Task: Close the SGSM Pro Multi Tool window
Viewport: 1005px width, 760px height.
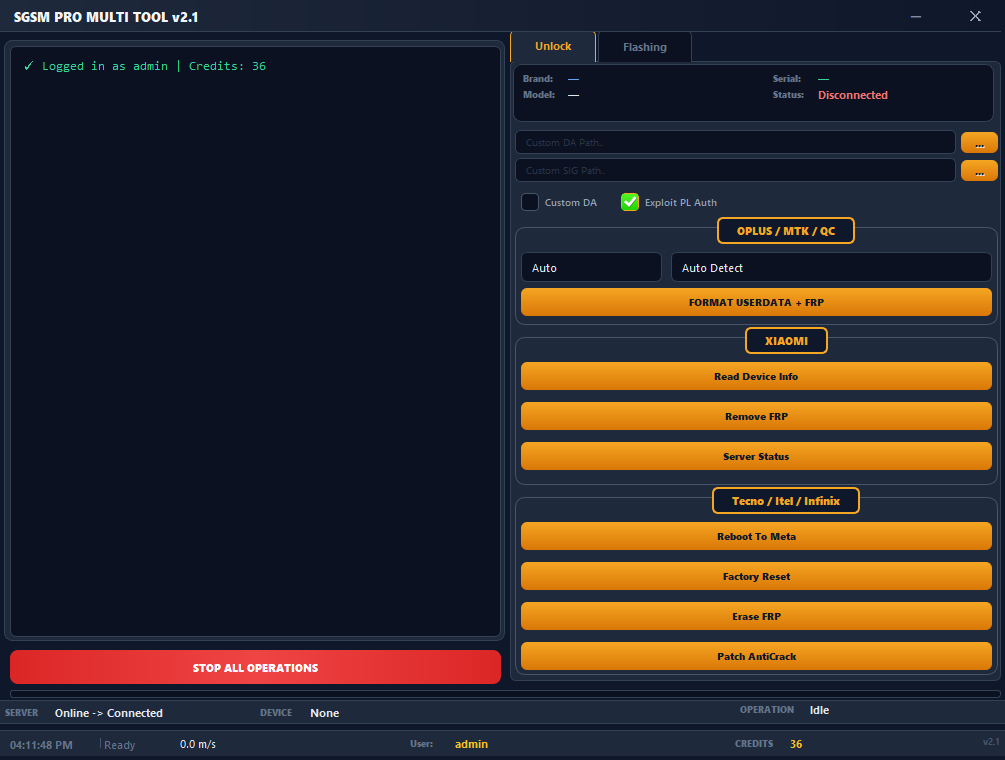Action: click(975, 16)
